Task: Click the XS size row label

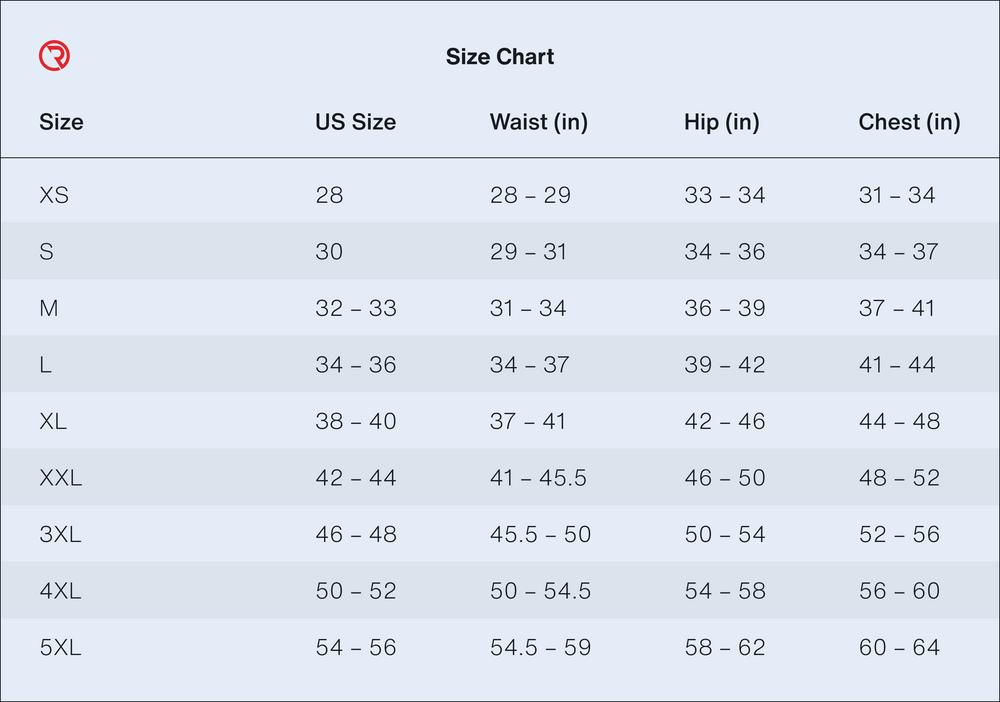Action: pyautogui.click(x=54, y=195)
